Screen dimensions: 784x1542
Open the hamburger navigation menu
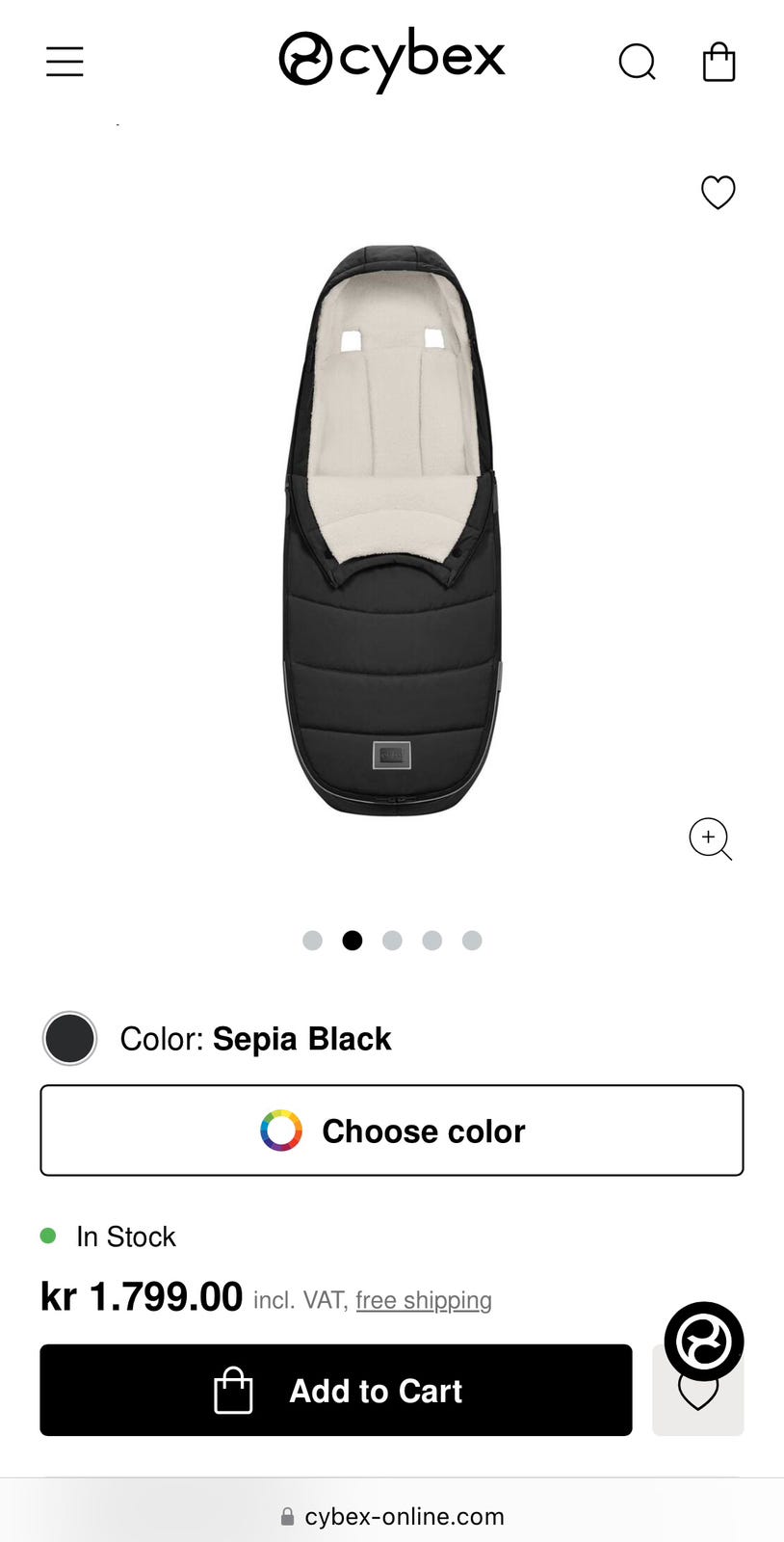(65, 62)
